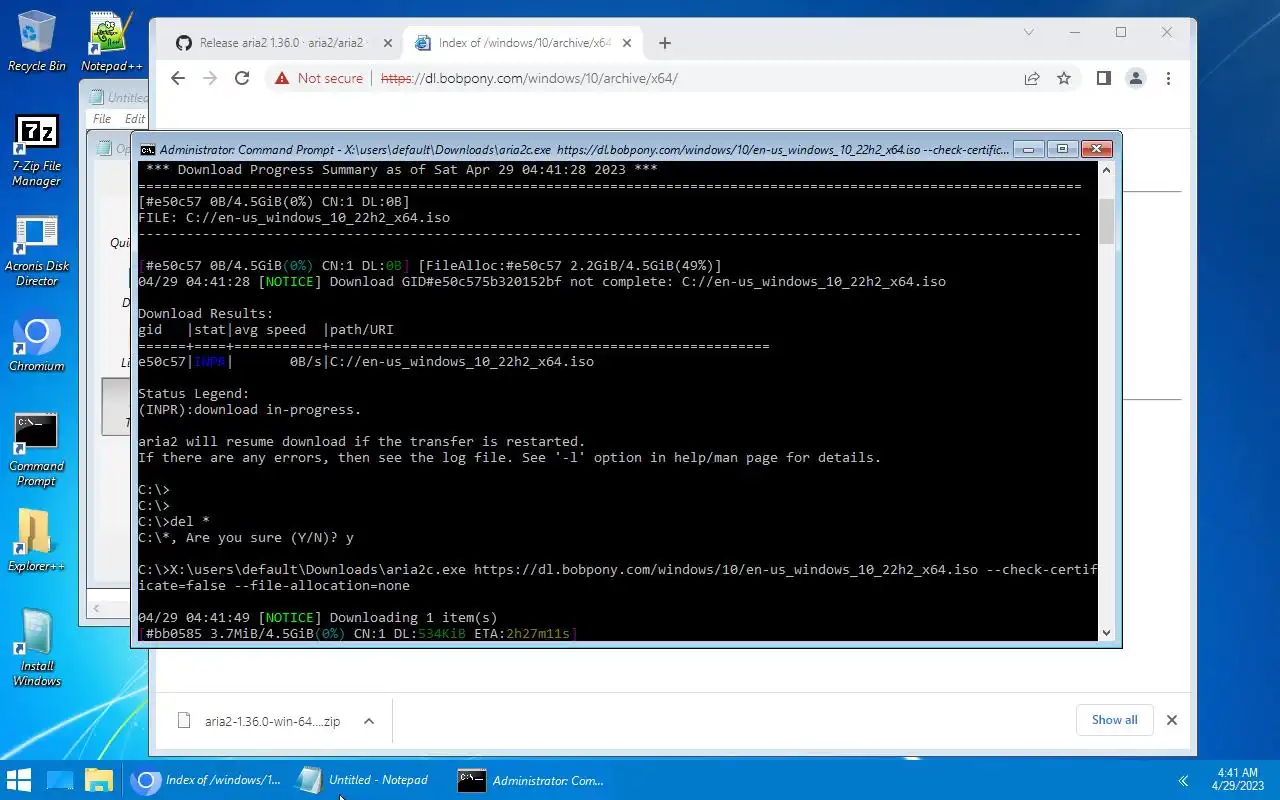This screenshot has height=800, width=1280.
Task: Open the blue desktop icon on taskbar
Action: point(60,780)
